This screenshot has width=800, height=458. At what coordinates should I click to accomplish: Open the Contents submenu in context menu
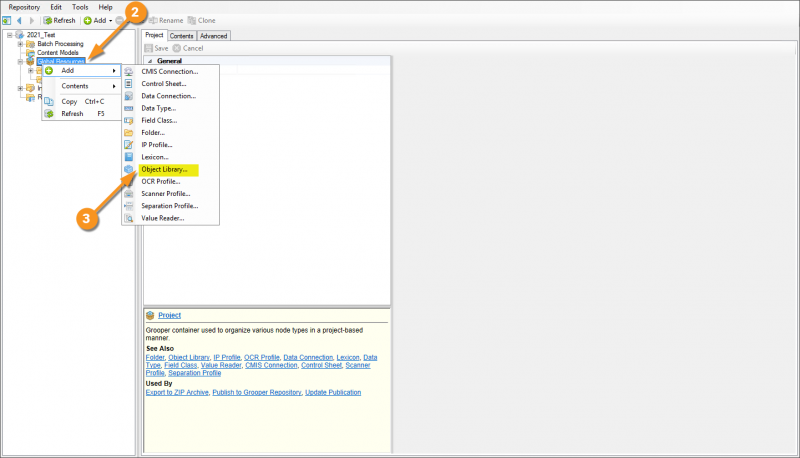coord(82,86)
